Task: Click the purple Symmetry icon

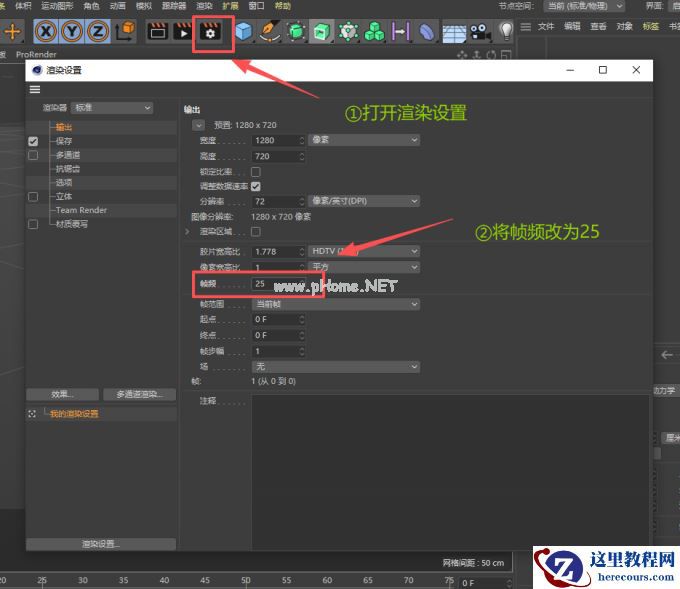Action: pyautogui.click(x=400, y=31)
